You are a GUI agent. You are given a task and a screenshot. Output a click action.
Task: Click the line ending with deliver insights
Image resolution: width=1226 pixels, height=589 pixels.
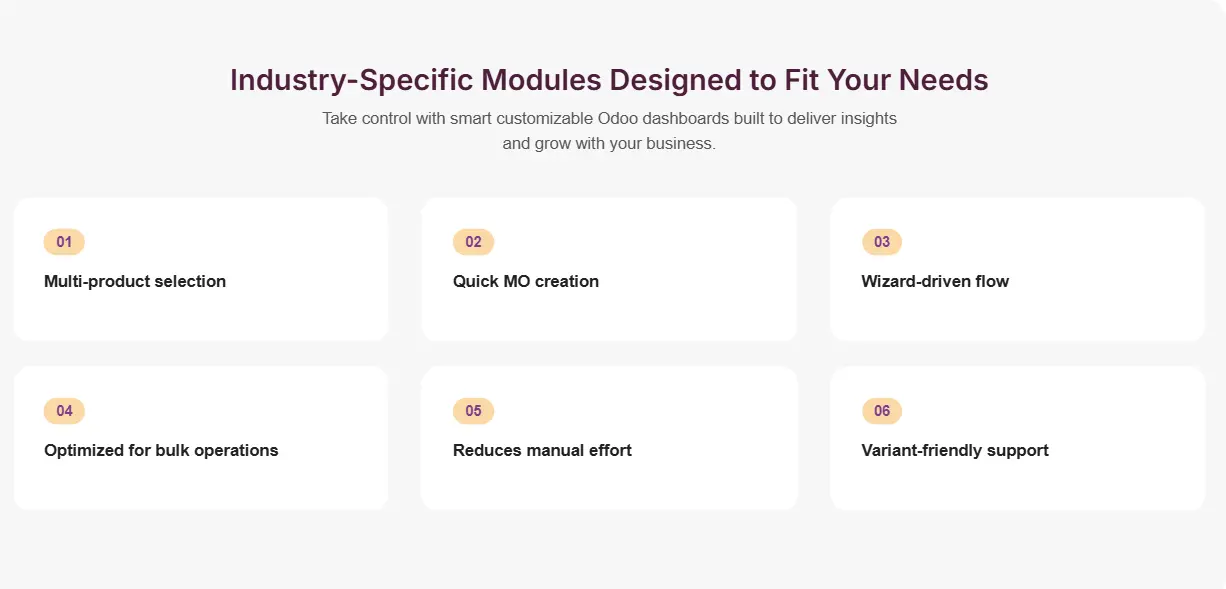click(609, 119)
